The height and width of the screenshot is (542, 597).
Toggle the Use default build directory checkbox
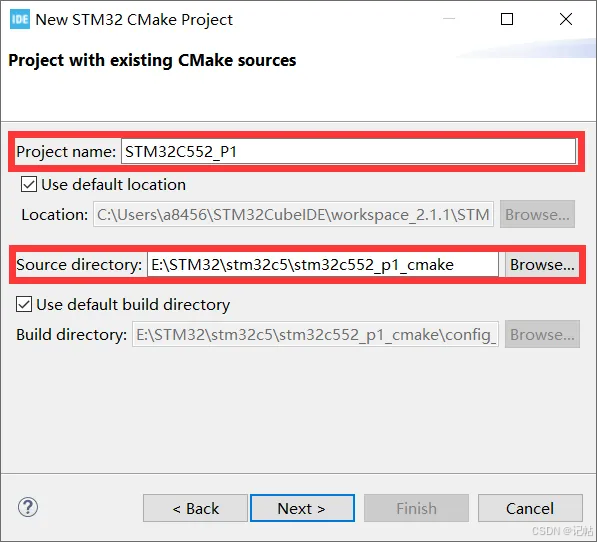[24, 304]
